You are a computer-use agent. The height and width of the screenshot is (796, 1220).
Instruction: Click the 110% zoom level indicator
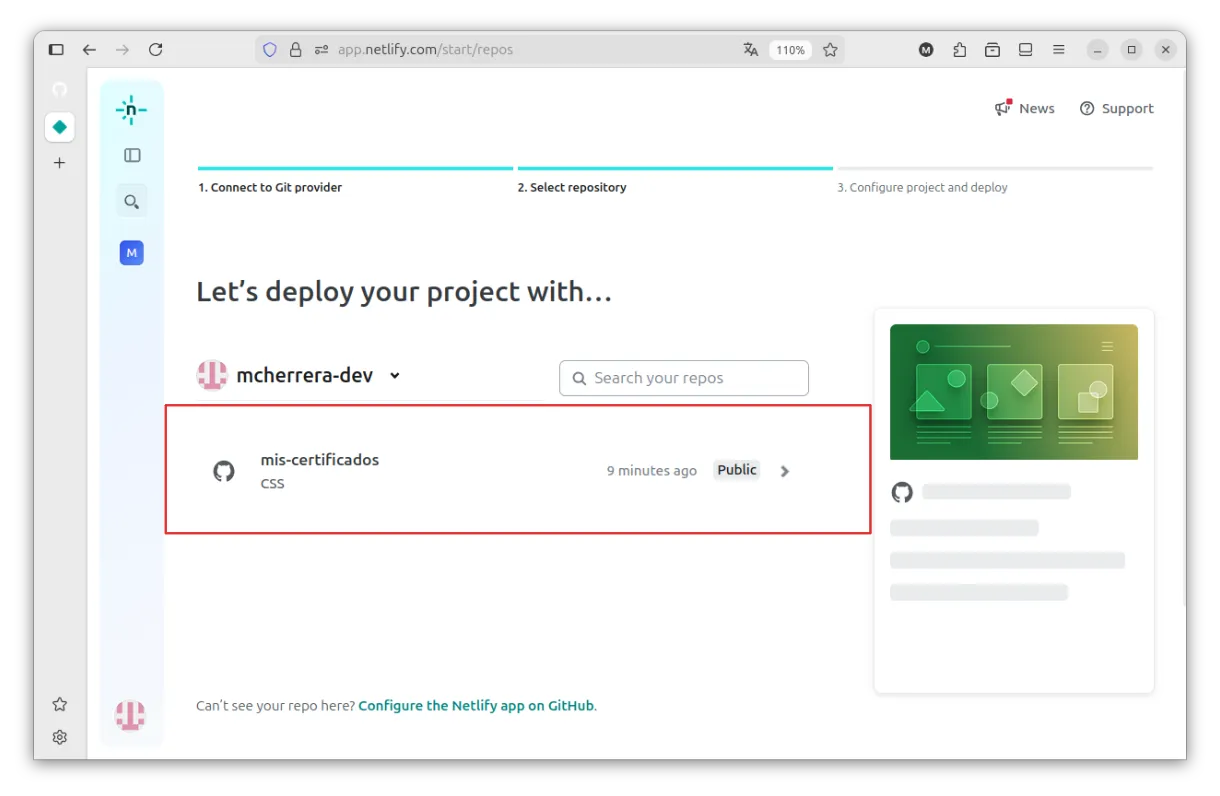click(790, 50)
